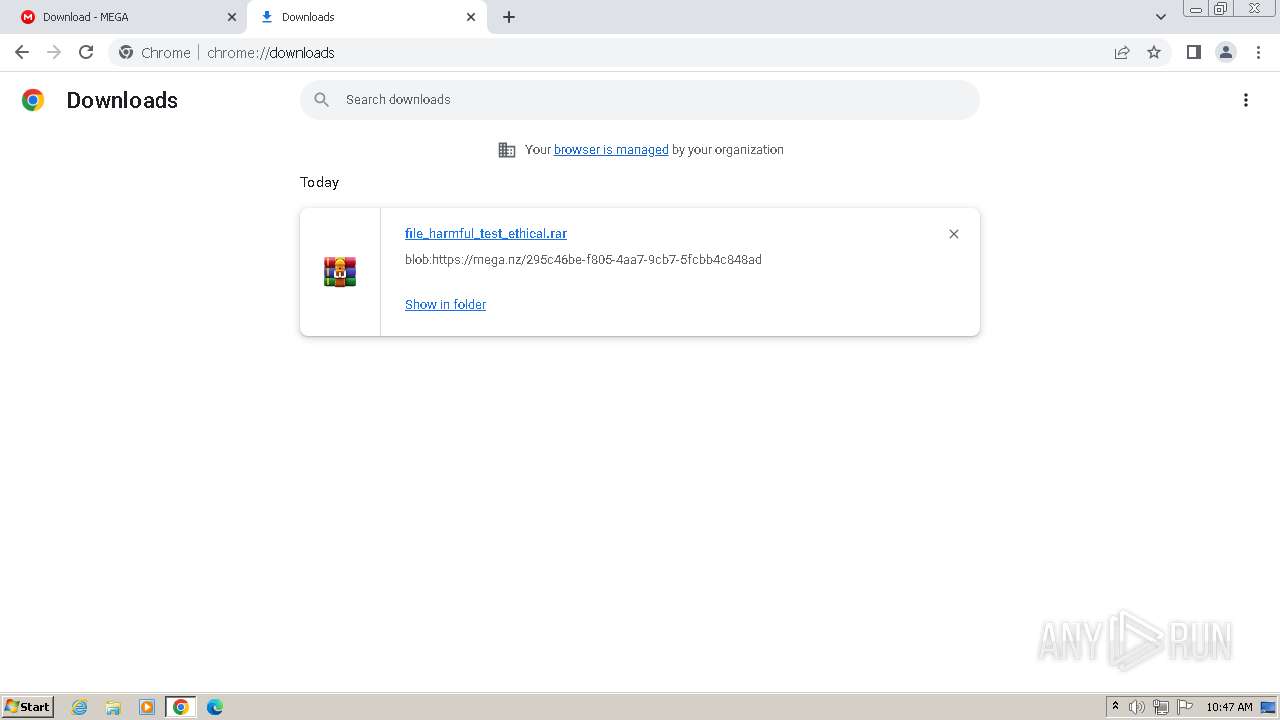Open Windows Media Player from taskbar
Image resolution: width=1280 pixels, height=720 pixels.
[x=147, y=707]
